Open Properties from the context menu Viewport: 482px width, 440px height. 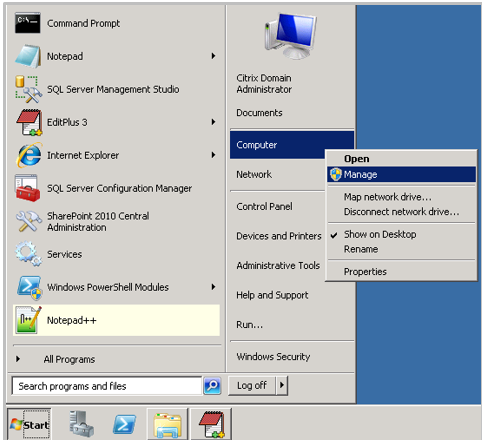click(x=401, y=272)
